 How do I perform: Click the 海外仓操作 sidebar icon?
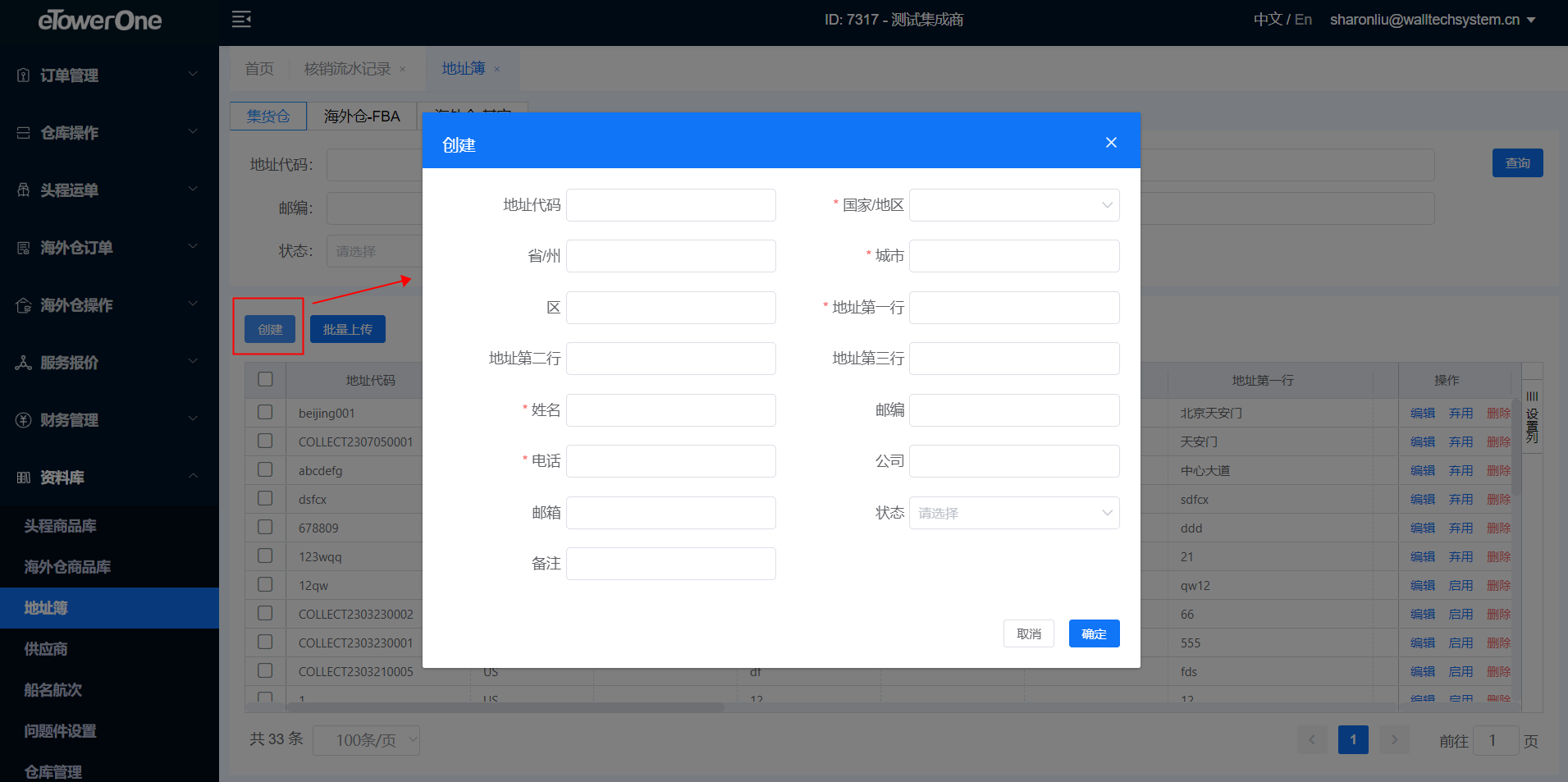tap(24, 305)
